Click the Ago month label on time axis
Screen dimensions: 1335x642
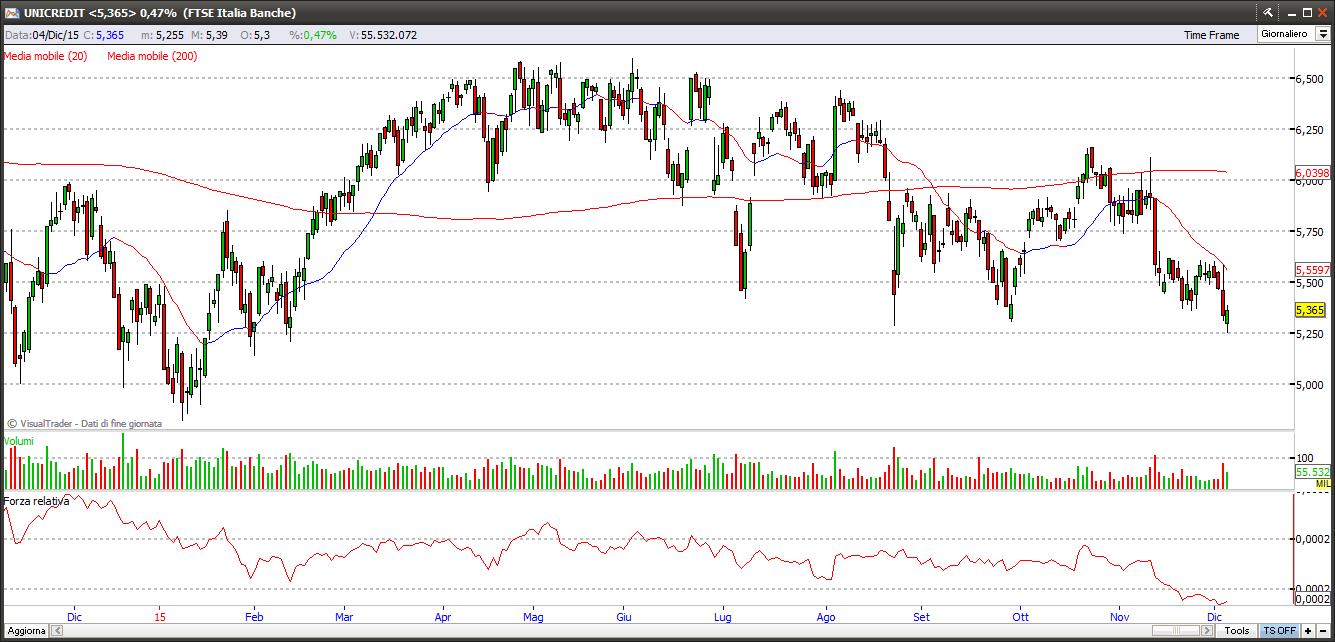pos(827,617)
